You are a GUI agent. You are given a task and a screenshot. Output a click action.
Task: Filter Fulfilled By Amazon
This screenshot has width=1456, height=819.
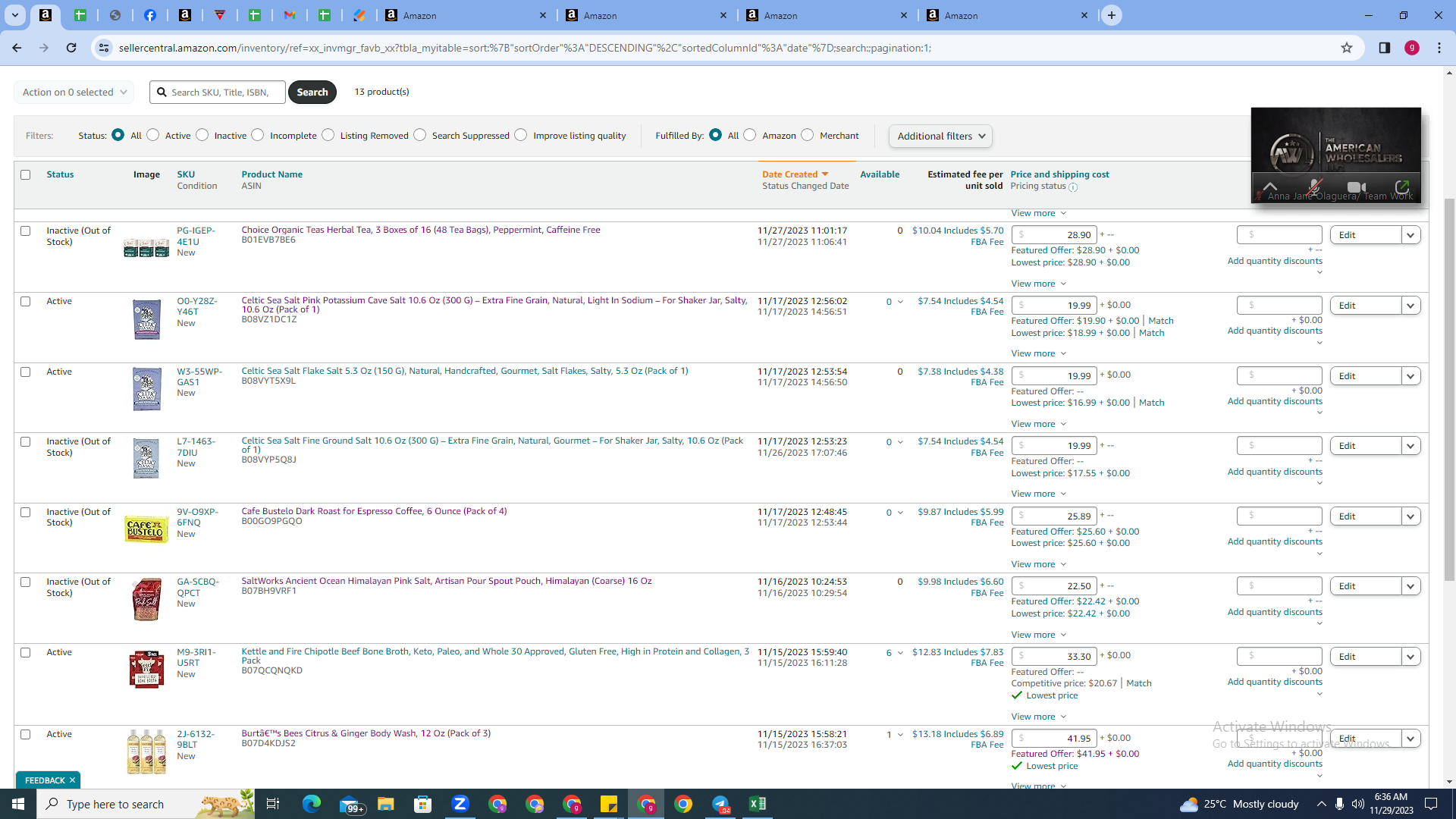tap(750, 135)
